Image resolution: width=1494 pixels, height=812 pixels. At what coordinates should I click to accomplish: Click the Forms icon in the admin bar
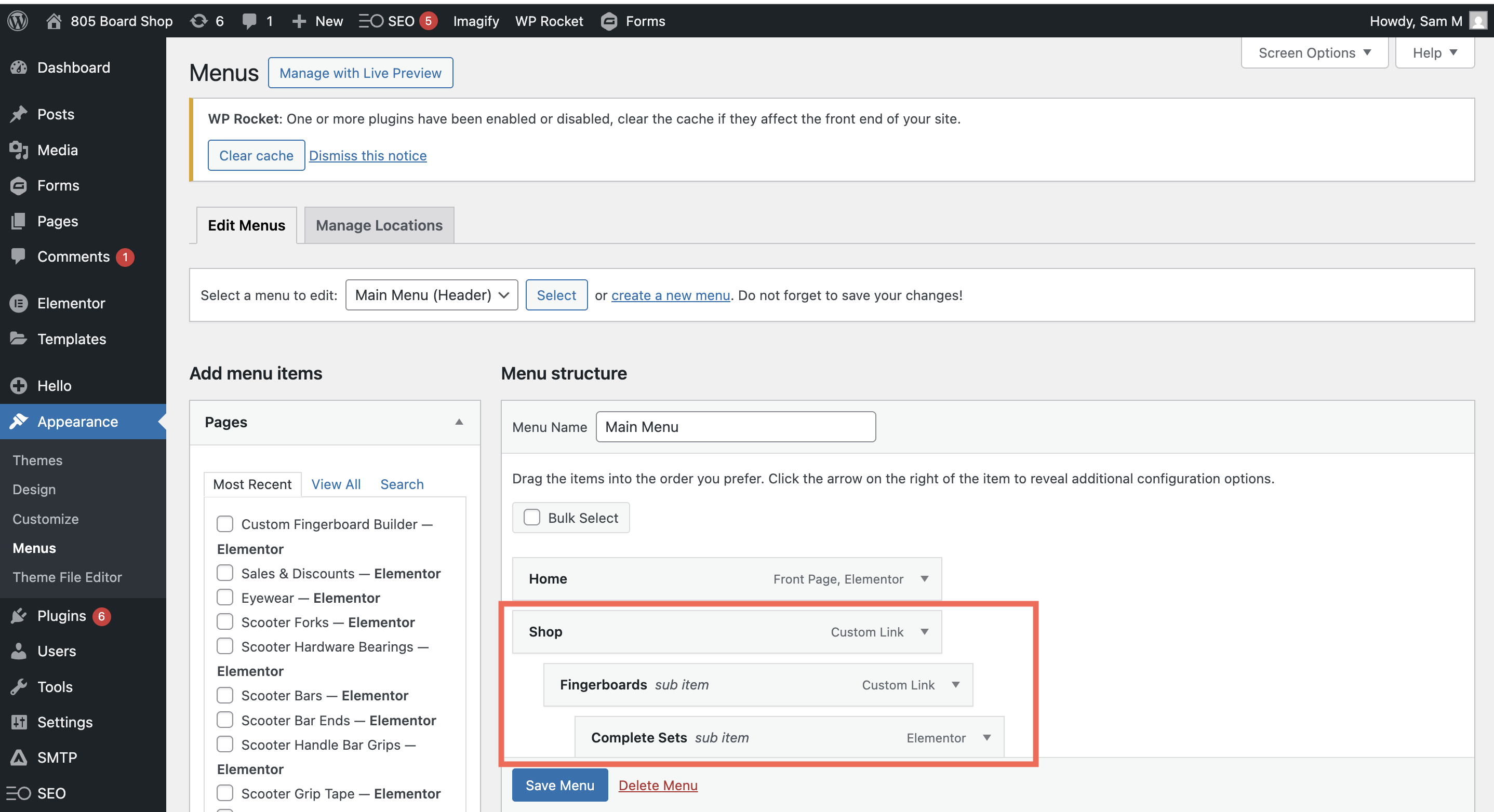point(609,21)
